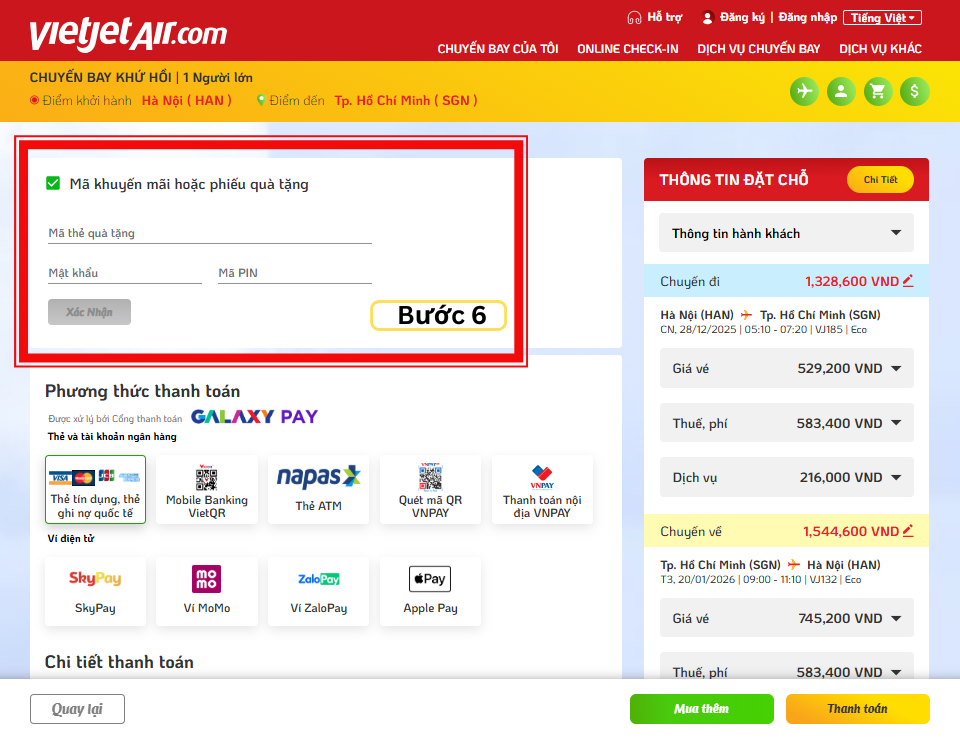Click the Quay lại back button
This screenshot has width=960, height=738.
click(77, 709)
